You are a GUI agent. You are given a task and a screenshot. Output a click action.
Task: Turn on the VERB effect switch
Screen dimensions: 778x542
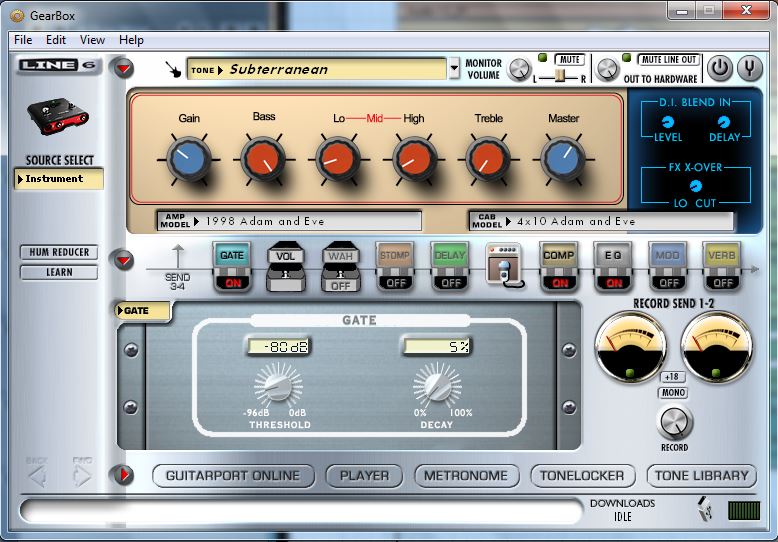(x=722, y=282)
